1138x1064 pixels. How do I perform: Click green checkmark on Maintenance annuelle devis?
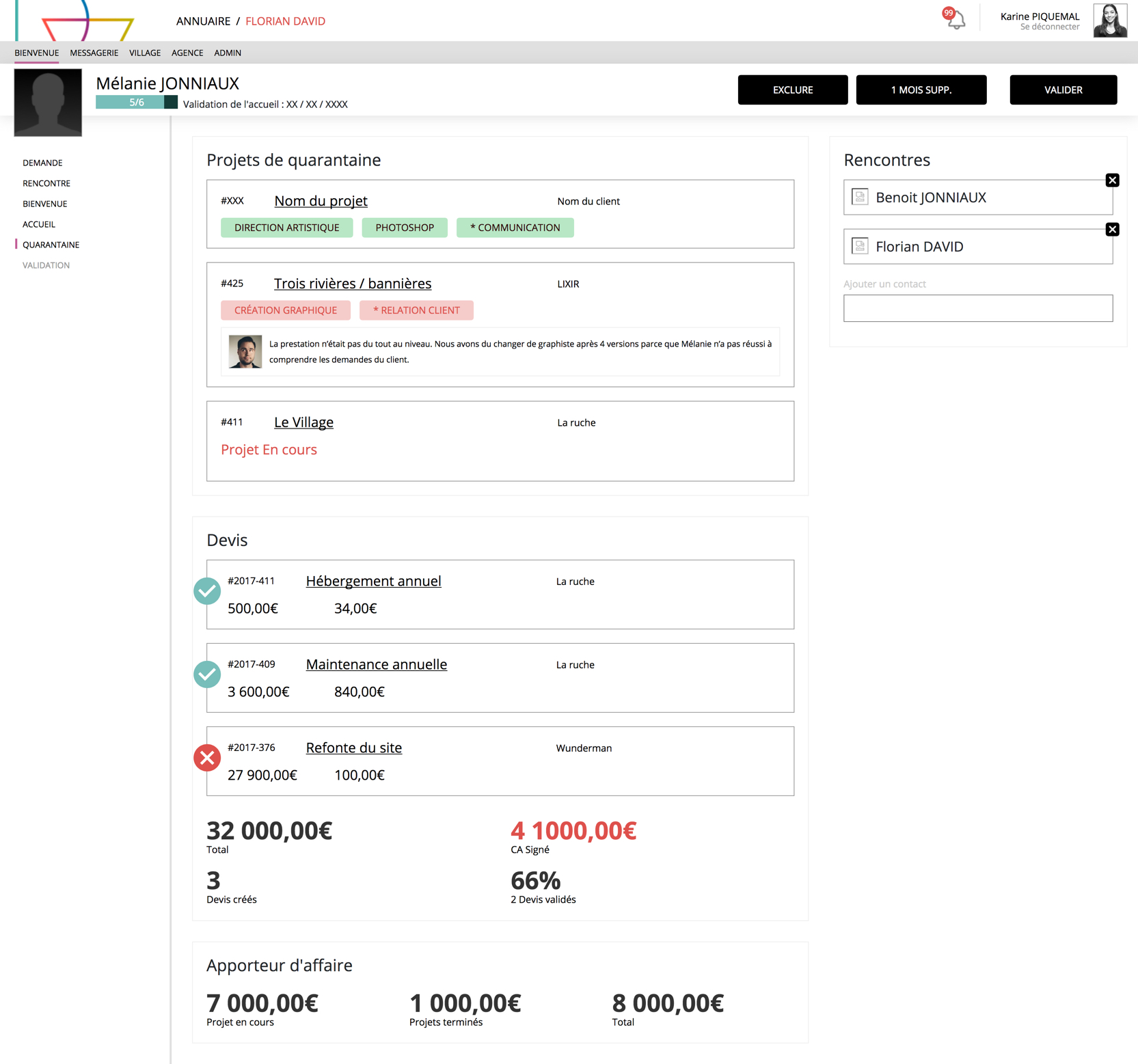click(207, 674)
